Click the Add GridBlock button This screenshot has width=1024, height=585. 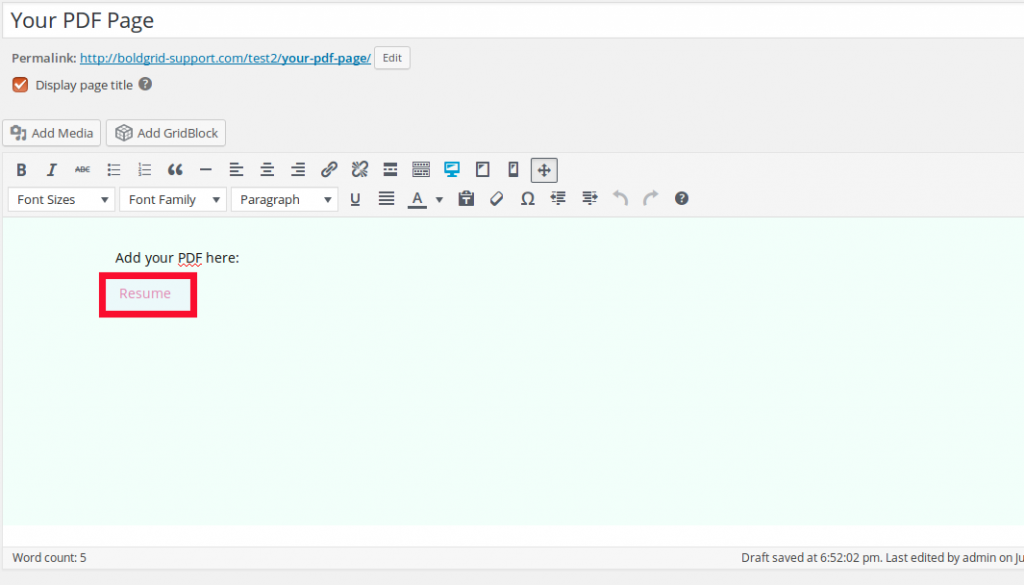[x=166, y=133]
